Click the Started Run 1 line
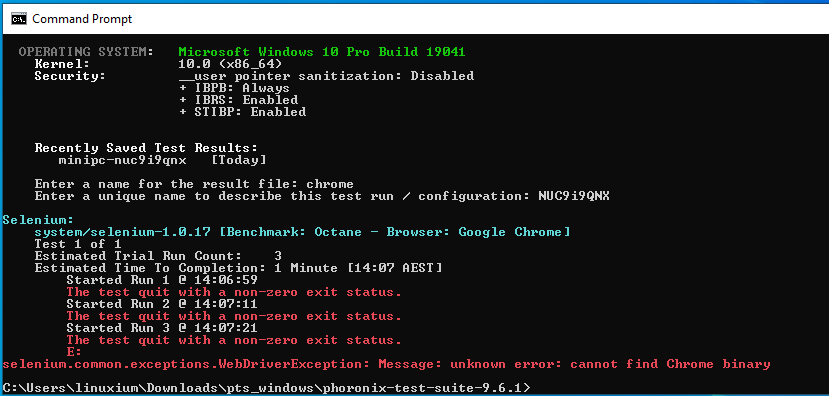This screenshot has height=396, width=829. (162, 280)
